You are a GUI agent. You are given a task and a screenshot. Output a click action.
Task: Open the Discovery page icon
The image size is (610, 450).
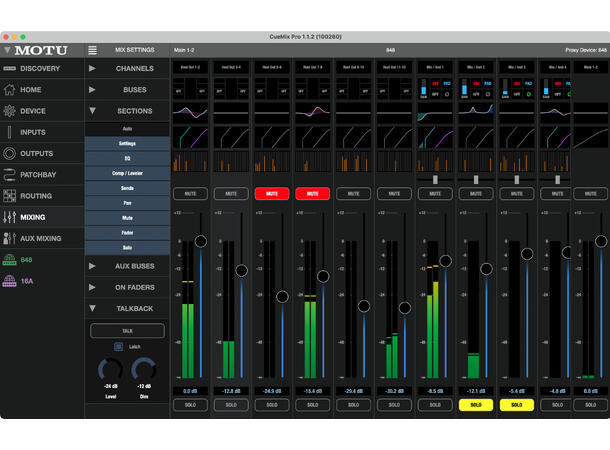[9, 69]
